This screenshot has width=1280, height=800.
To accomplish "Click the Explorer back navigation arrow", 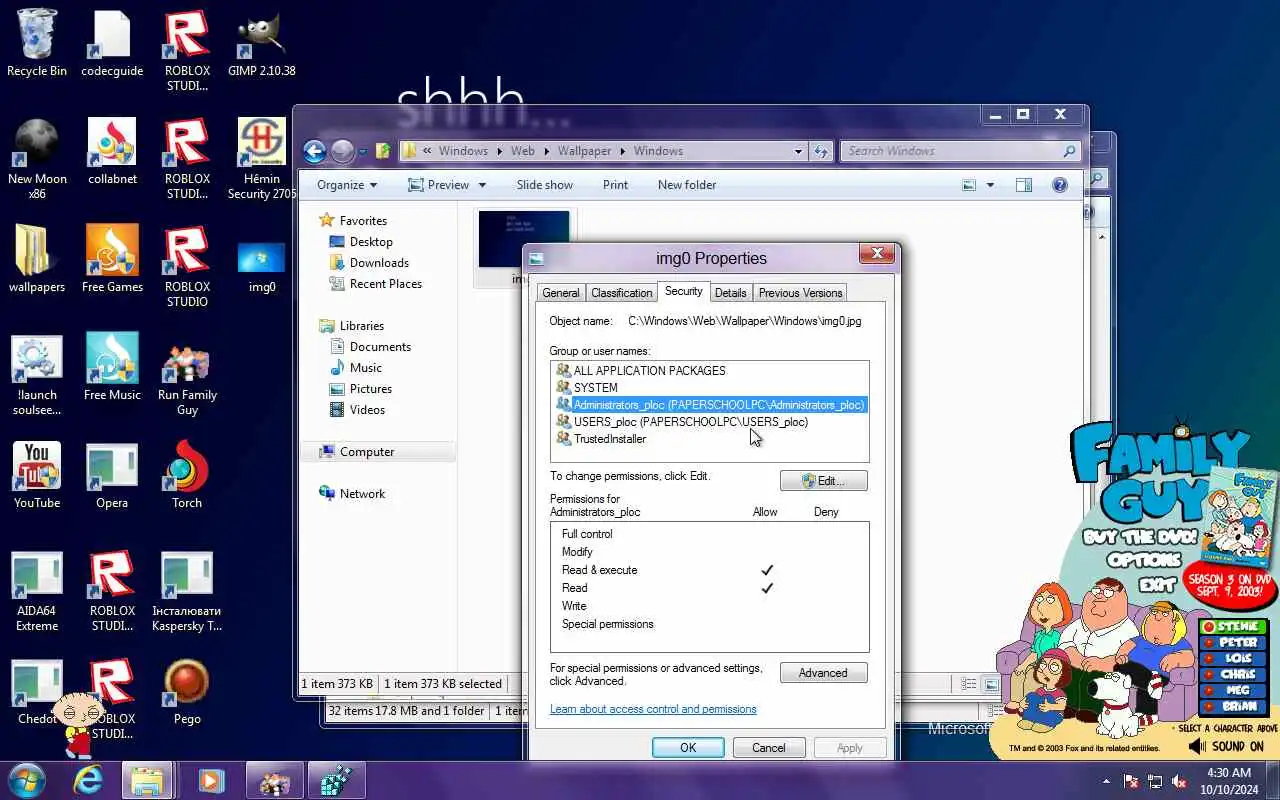I will click(x=315, y=151).
